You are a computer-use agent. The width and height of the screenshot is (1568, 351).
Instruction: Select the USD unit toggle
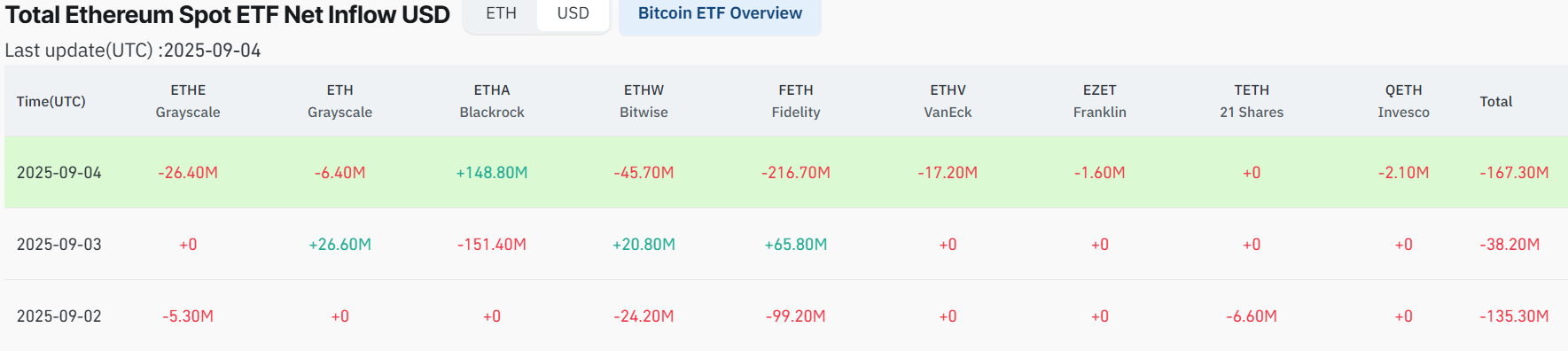click(573, 13)
